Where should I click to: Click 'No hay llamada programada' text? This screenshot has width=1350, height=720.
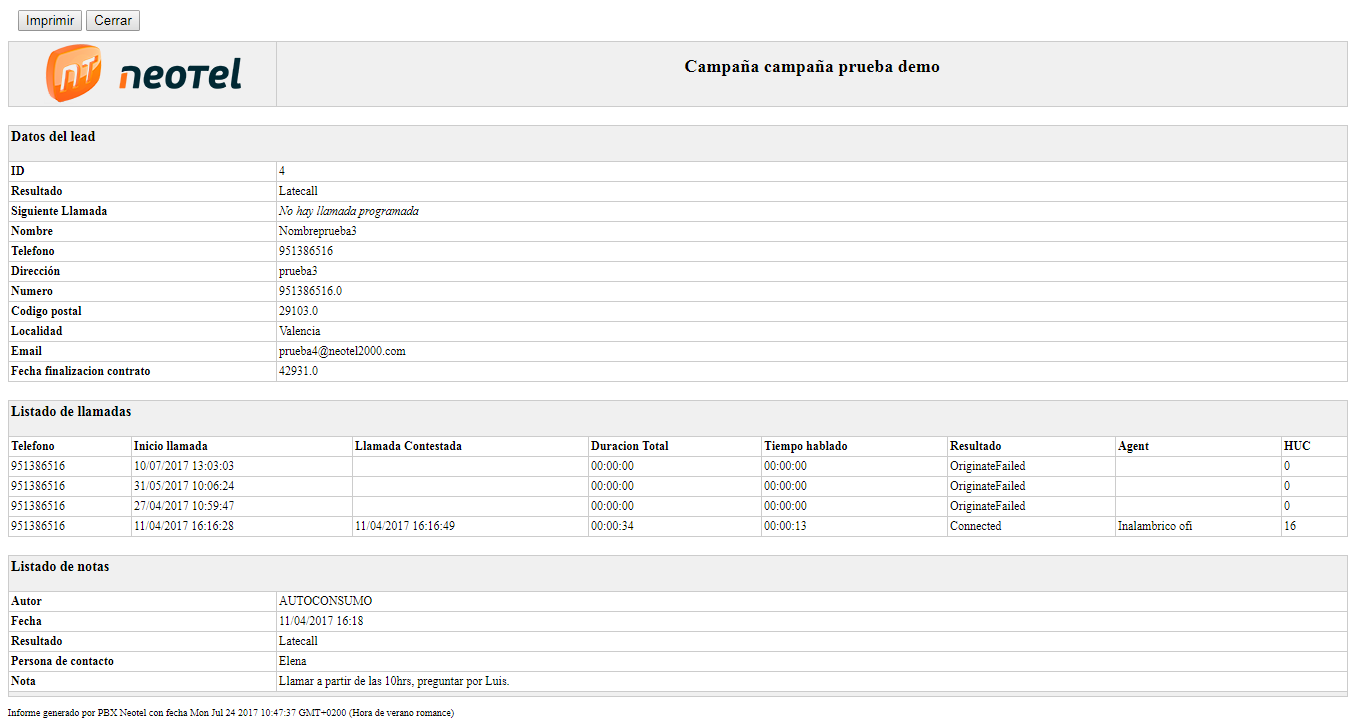(348, 211)
